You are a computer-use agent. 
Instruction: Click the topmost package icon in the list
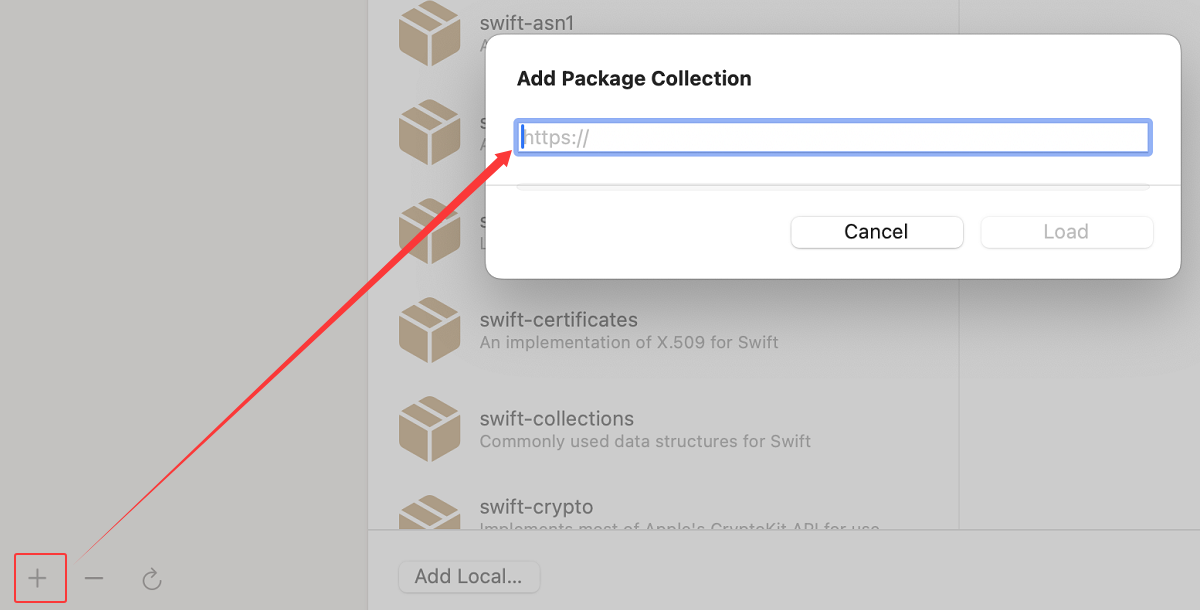click(x=429, y=33)
